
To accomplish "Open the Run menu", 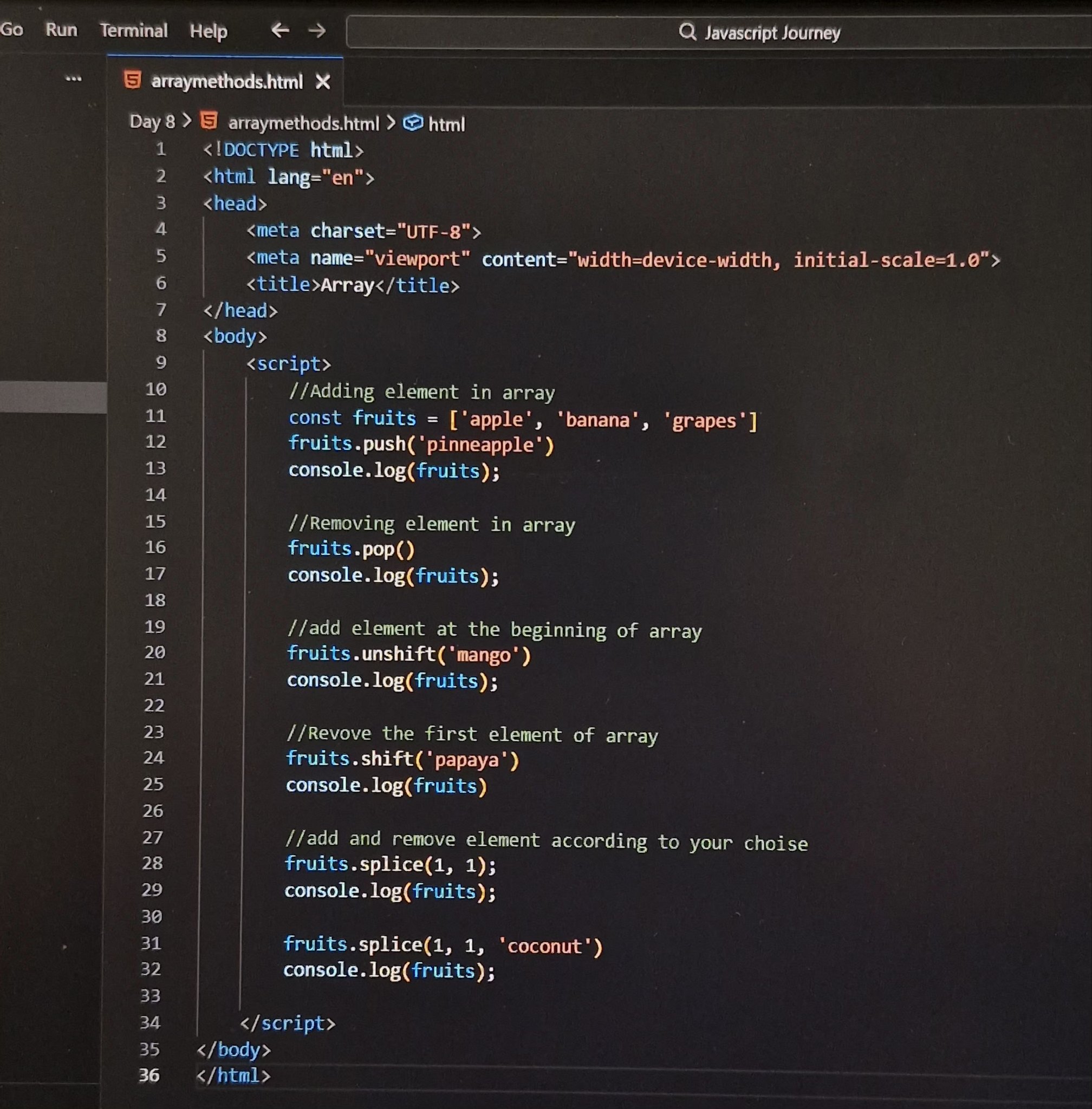I will click(x=61, y=30).
